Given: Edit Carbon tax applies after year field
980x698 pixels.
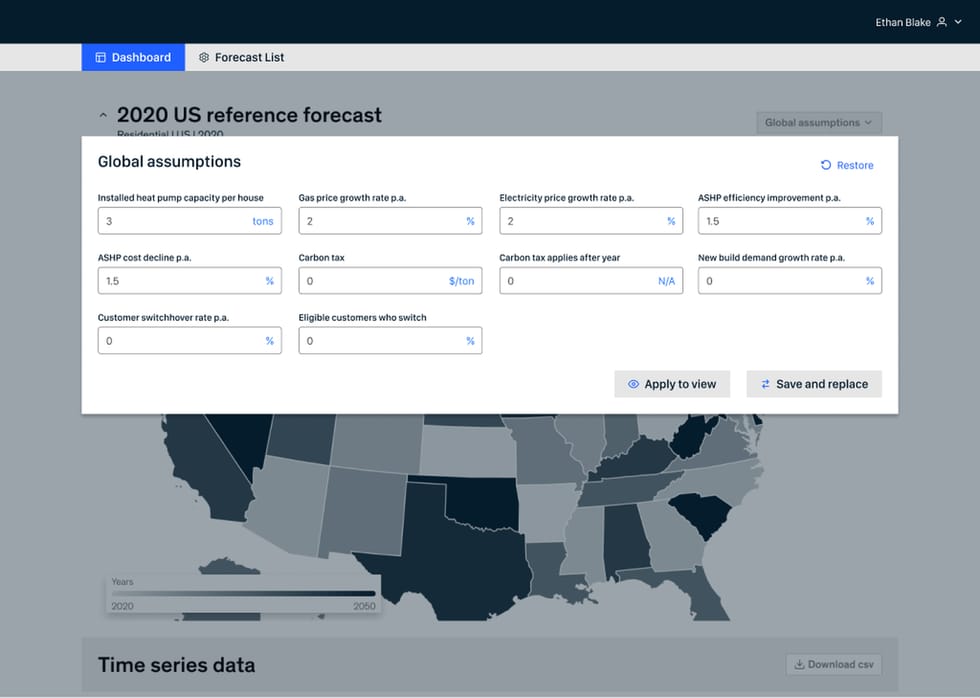Looking at the screenshot, I should point(591,281).
